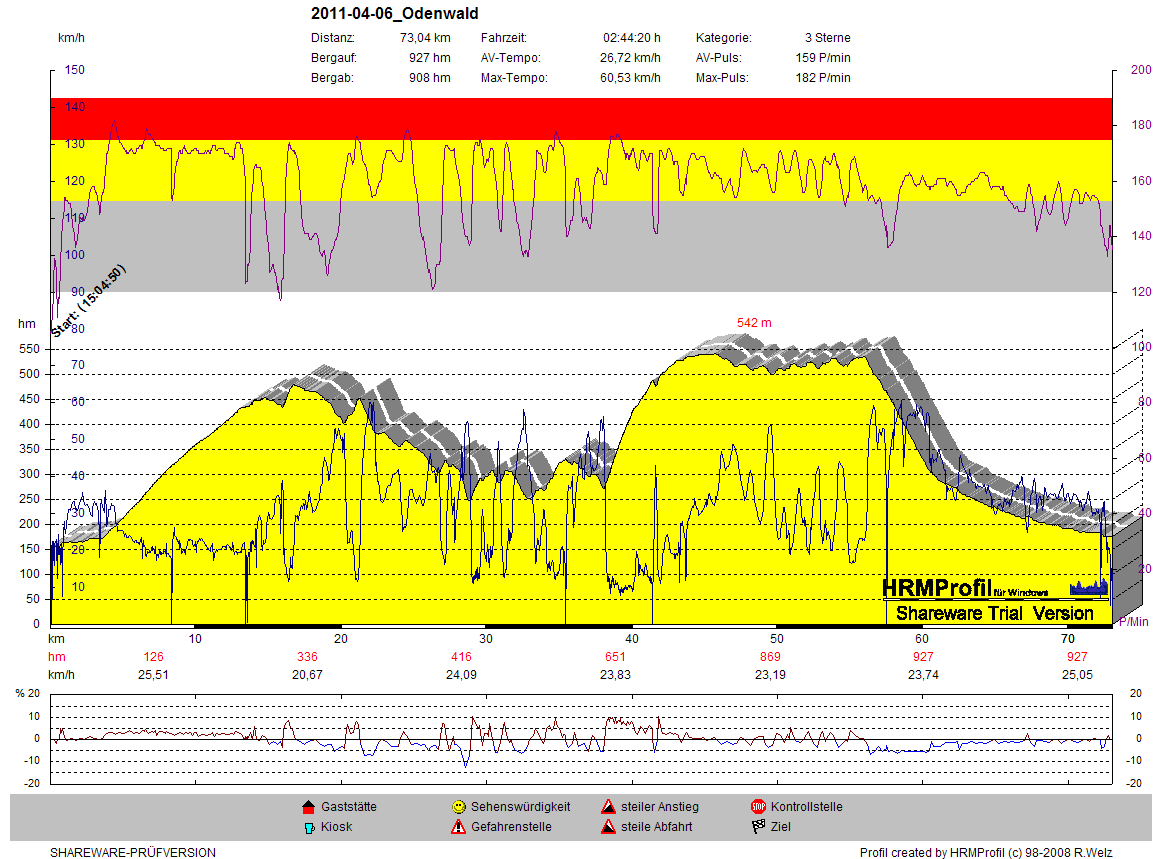Viewport: 1162px width, 859px height.
Task: Click the SHAREWARE-PRÜFVERSION footer text
Action: (x=133, y=853)
